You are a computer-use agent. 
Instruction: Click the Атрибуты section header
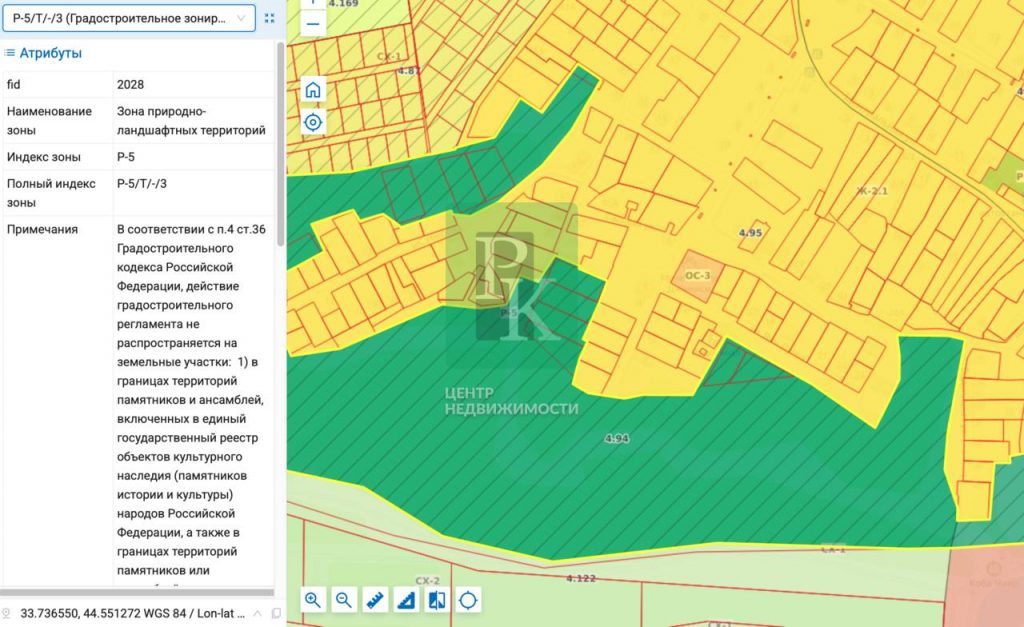click(44, 53)
